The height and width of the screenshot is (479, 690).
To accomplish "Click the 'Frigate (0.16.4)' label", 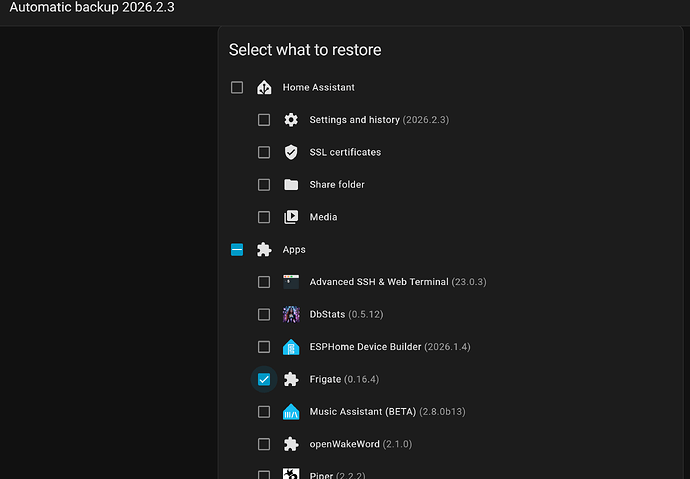I will (344, 379).
